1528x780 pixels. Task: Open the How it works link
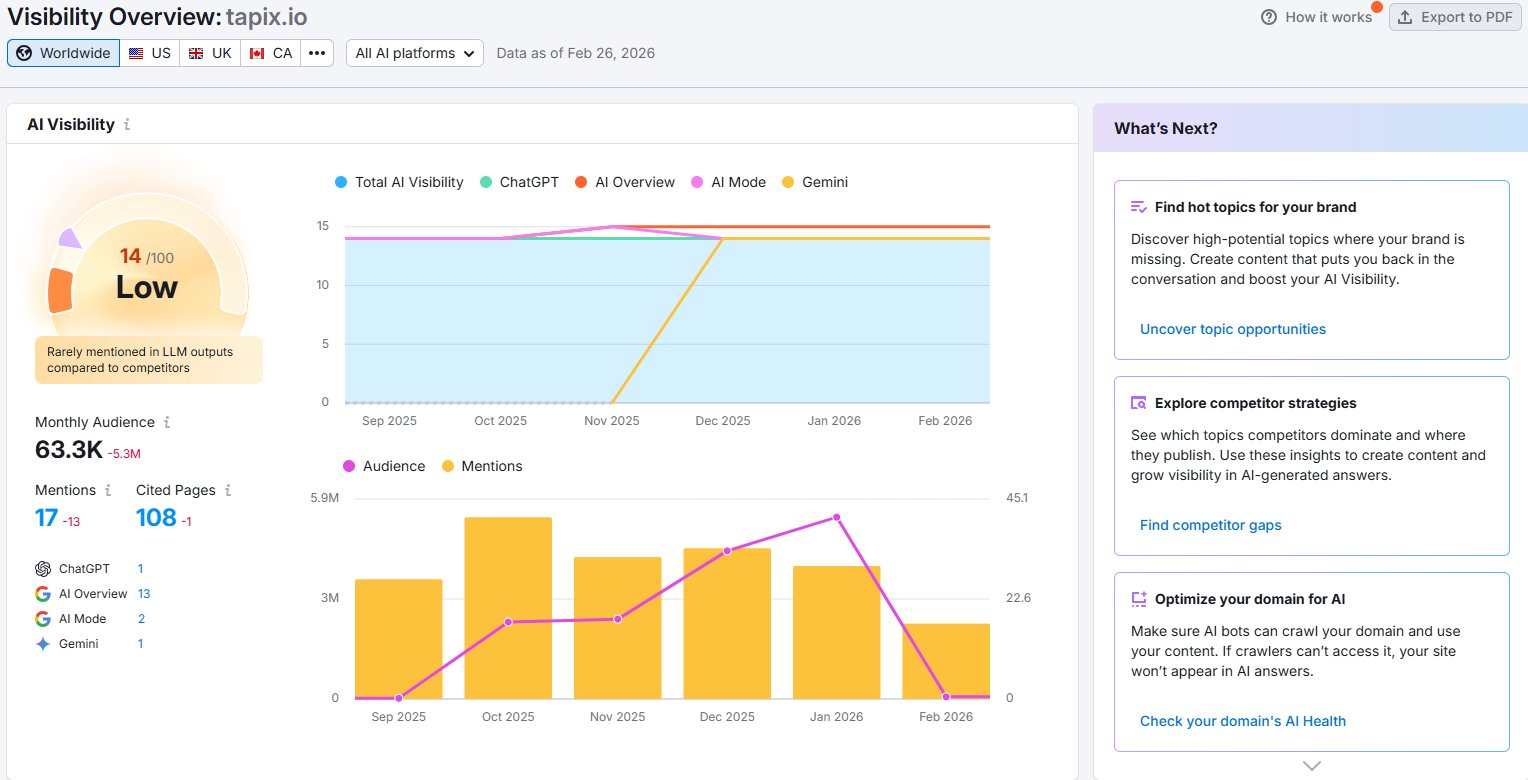click(1317, 17)
